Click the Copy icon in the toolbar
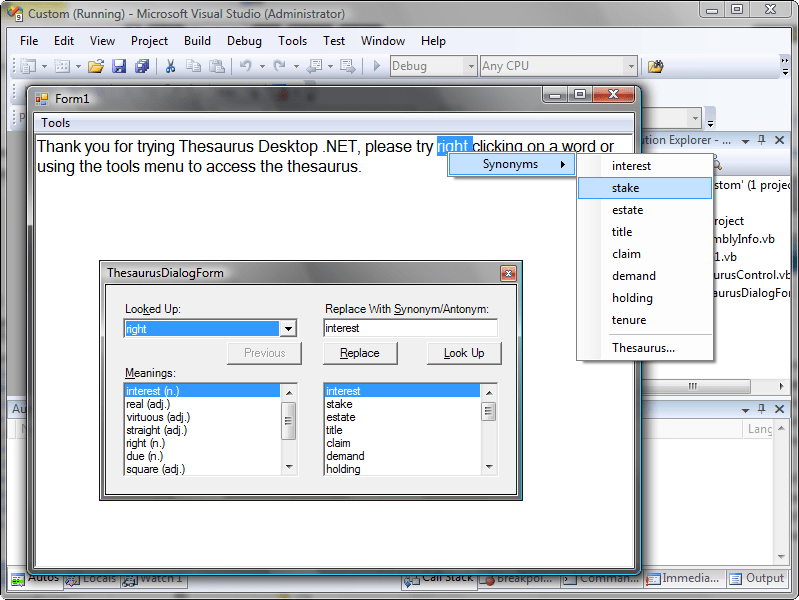 [194, 66]
